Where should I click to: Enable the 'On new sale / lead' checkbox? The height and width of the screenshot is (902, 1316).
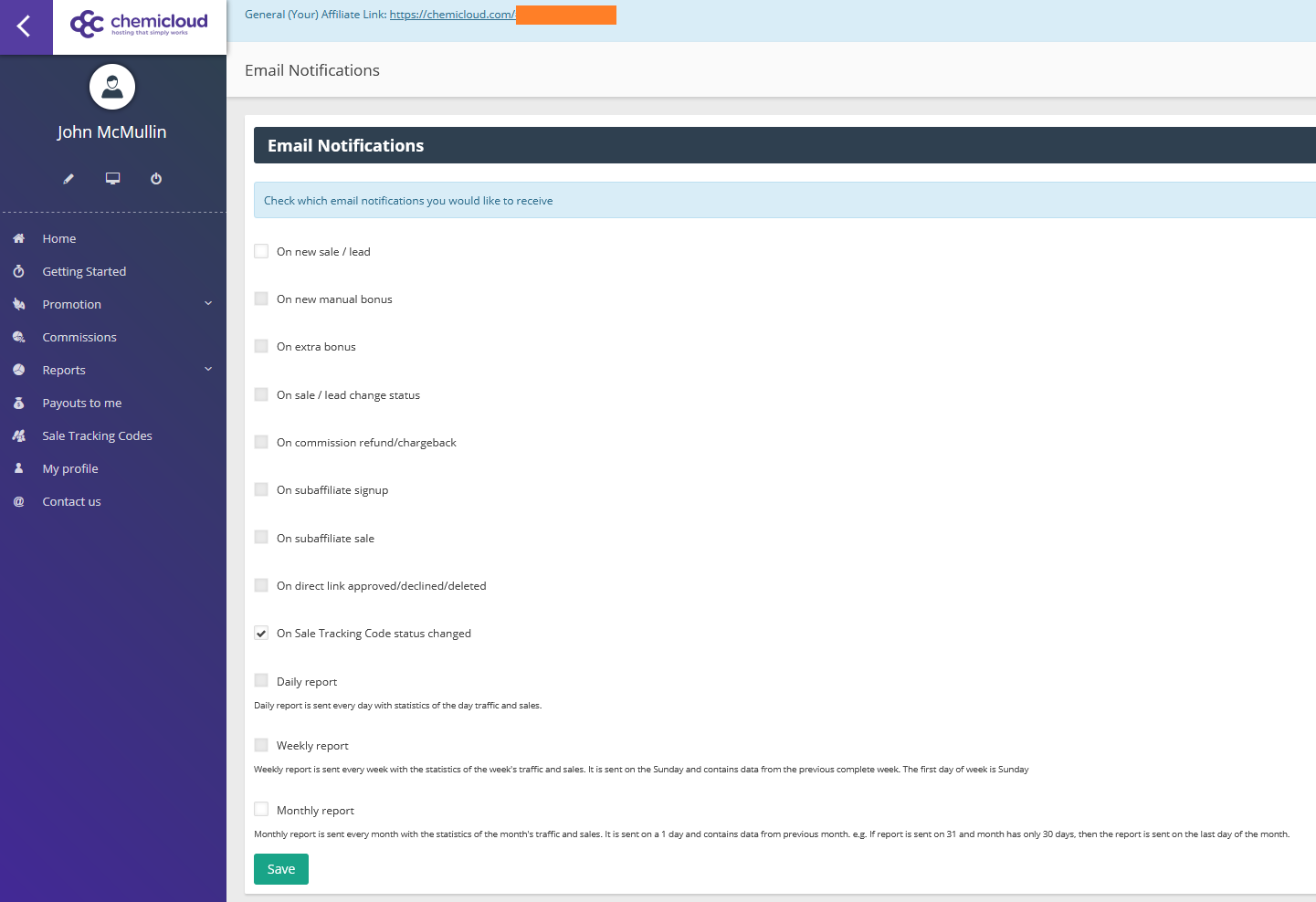pyautogui.click(x=261, y=251)
